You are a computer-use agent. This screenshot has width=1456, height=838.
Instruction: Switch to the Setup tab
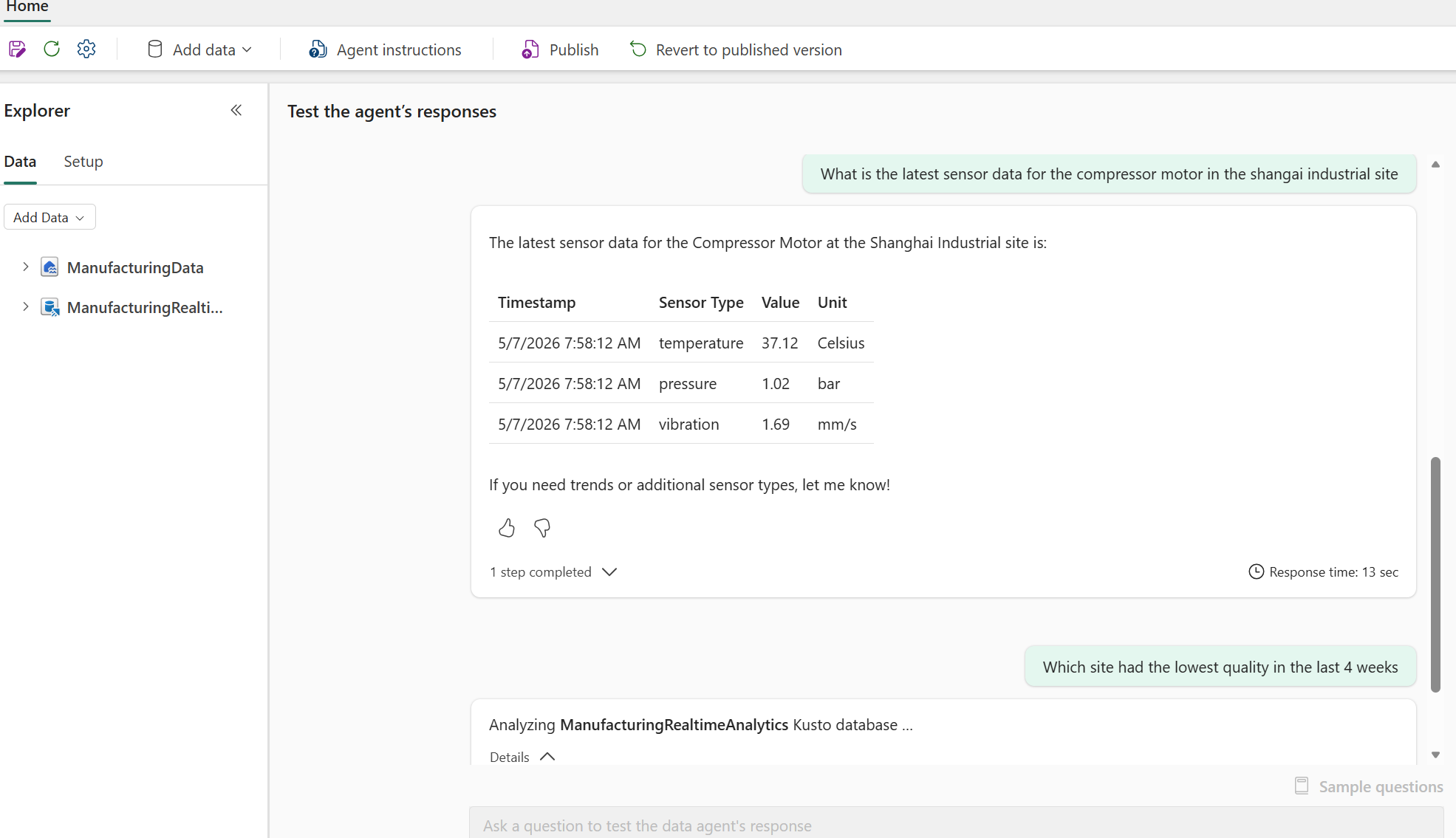click(x=83, y=162)
